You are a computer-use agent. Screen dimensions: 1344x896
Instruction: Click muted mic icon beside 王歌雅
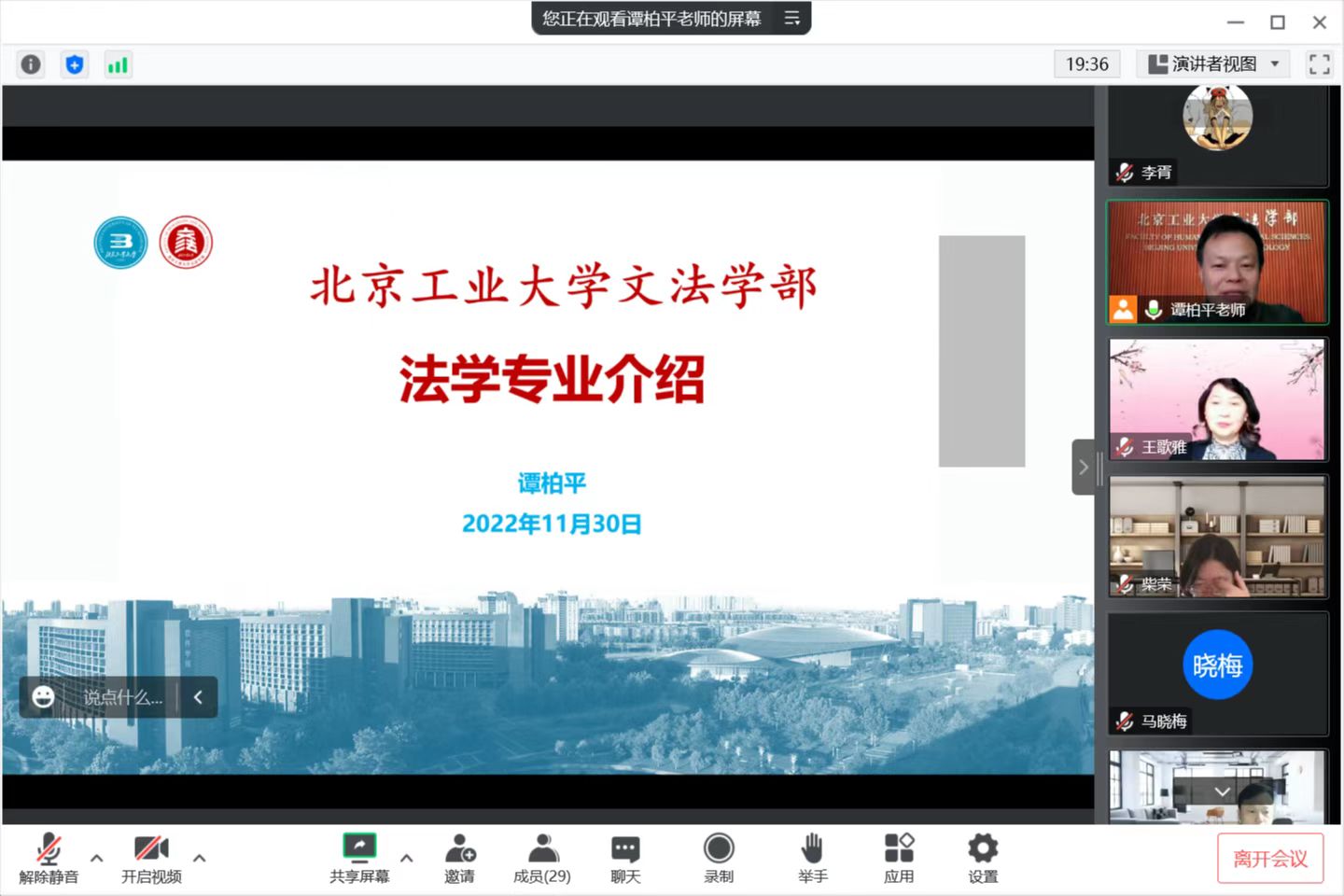tap(1125, 447)
